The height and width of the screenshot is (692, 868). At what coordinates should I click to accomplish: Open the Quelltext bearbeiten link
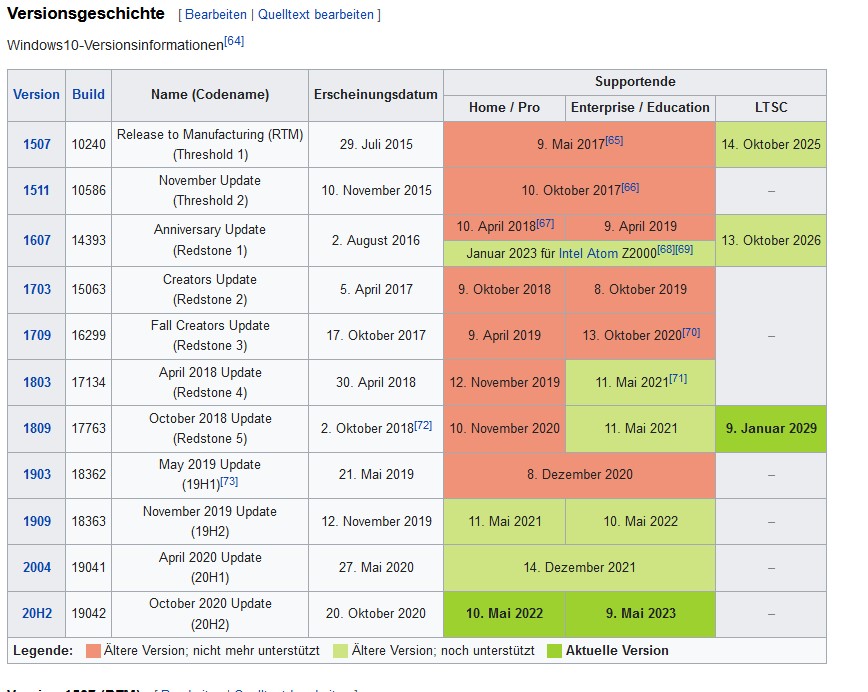click(316, 14)
